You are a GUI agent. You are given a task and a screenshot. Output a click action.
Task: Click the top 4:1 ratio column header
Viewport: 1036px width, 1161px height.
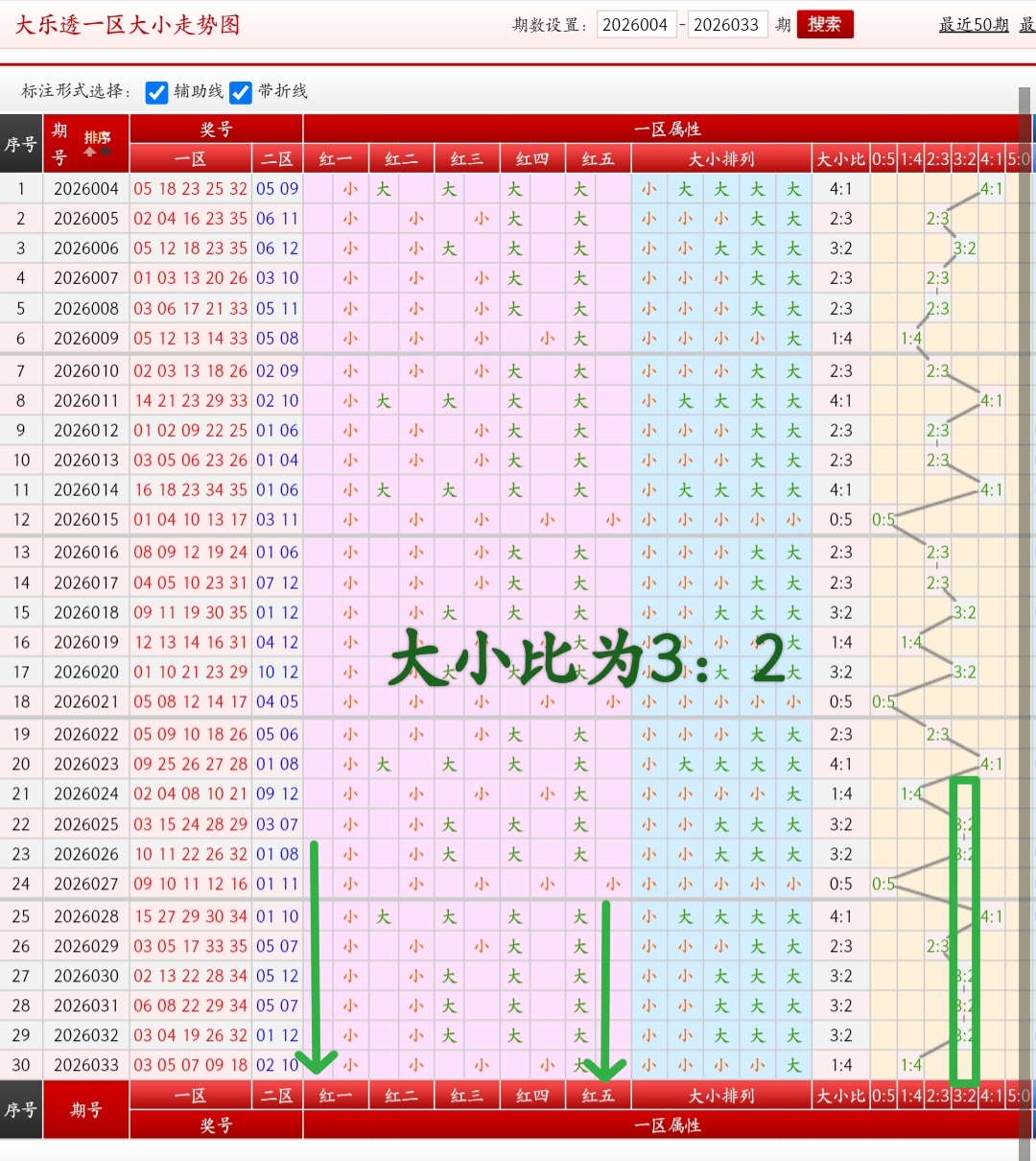[992, 158]
